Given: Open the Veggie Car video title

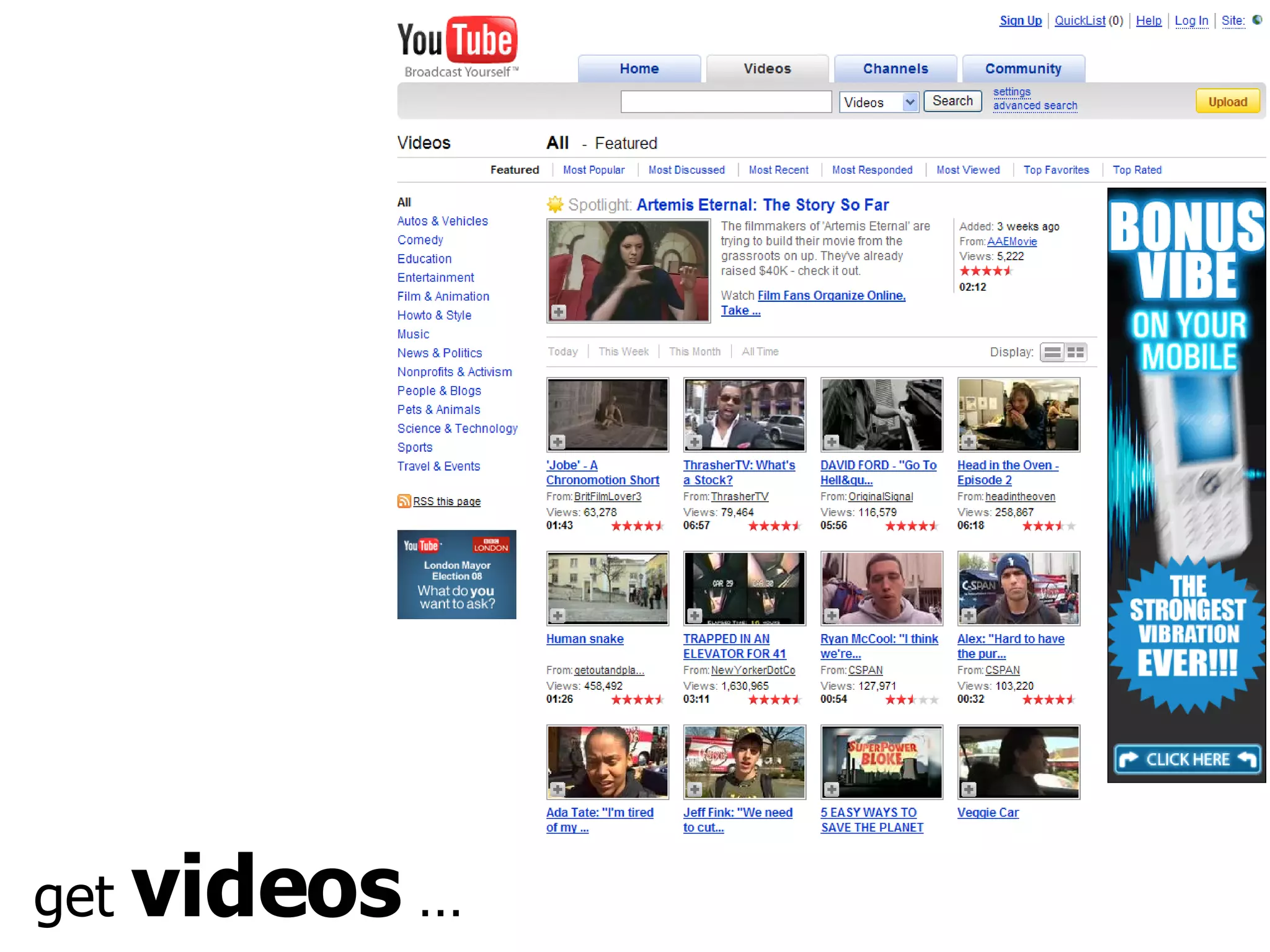Looking at the screenshot, I should [x=988, y=813].
